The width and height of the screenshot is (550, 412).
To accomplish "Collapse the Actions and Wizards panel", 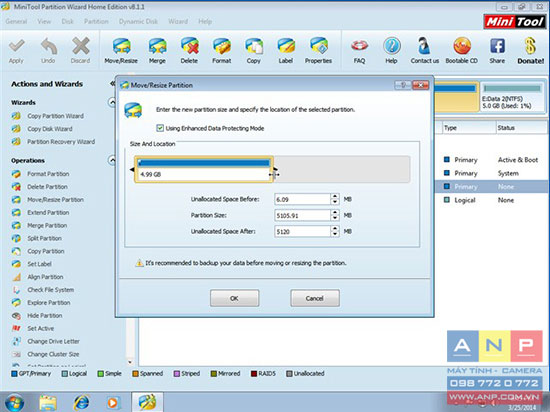I will point(112,83).
